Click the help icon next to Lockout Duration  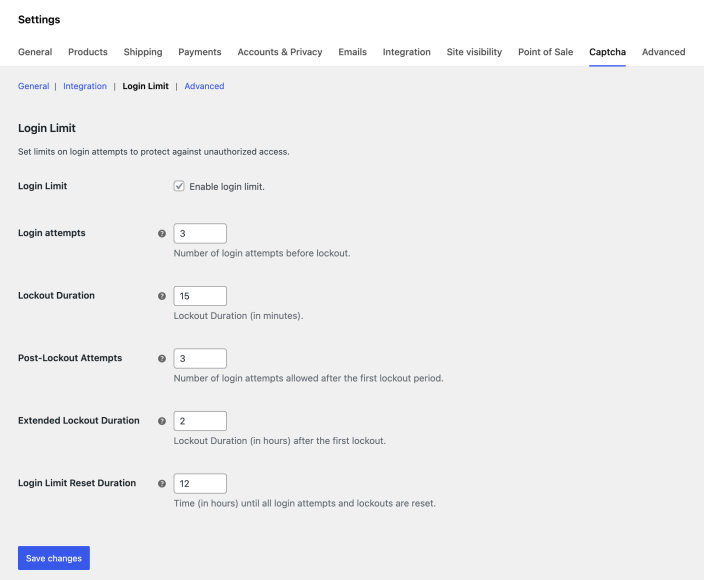[162, 296]
